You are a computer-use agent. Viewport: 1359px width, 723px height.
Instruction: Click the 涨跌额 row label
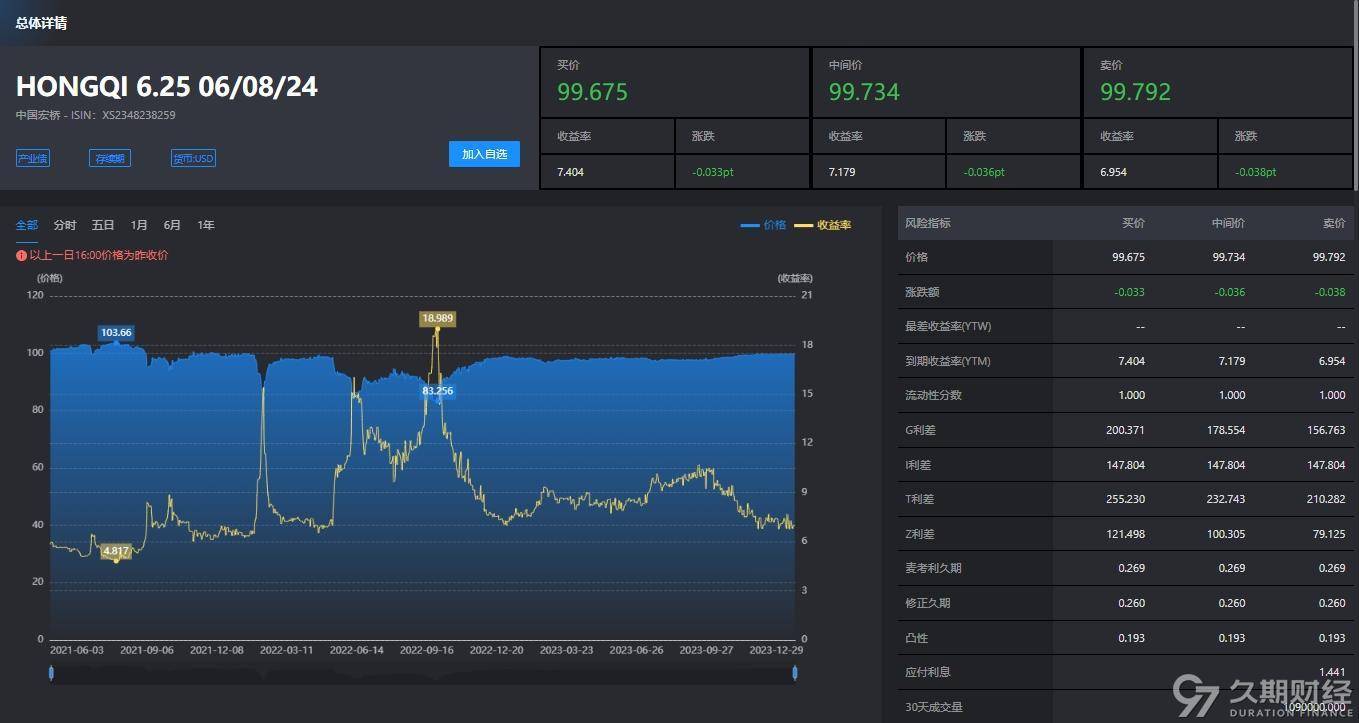pyautogui.click(x=922, y=292)
